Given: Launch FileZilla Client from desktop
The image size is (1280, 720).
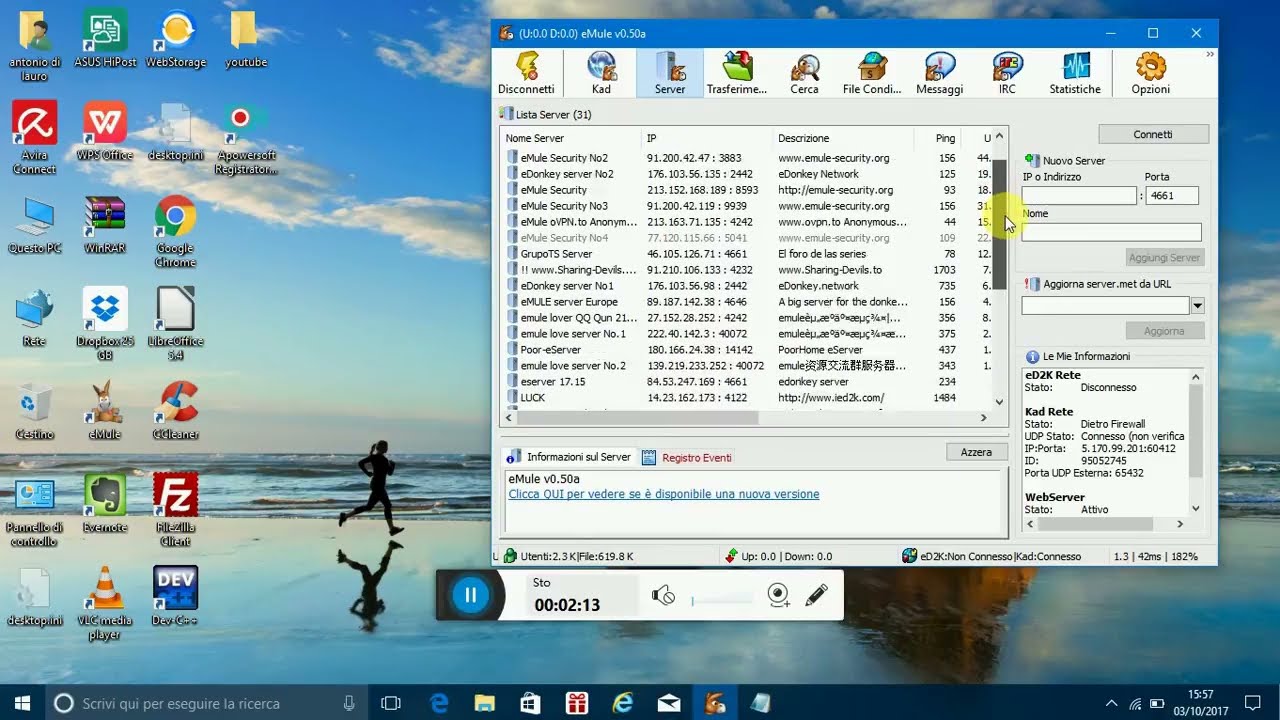Looking at the screenshot, I should 175,510.
